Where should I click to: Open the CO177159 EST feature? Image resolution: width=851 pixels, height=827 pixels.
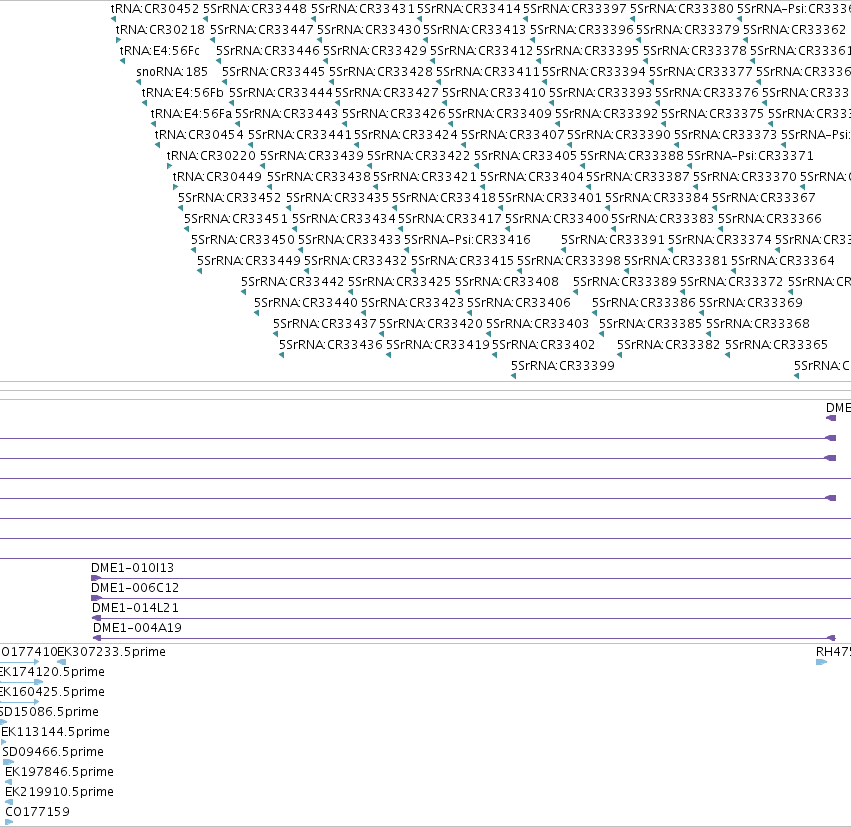tap(37, 812)
